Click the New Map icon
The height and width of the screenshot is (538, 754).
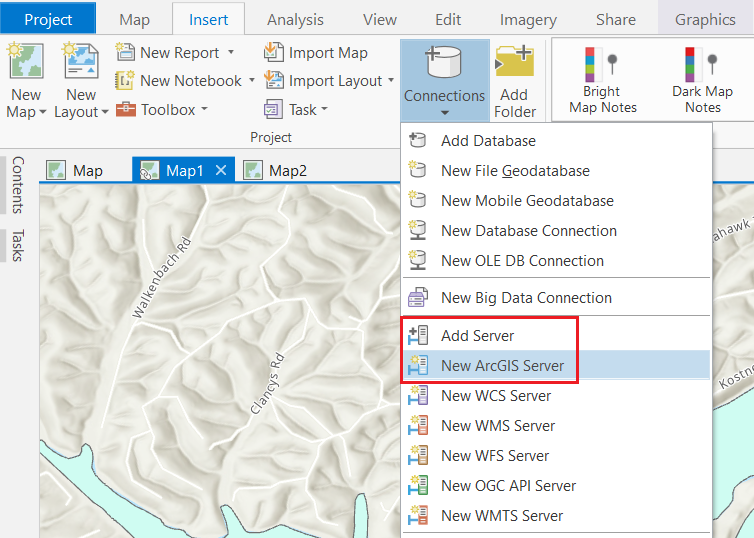(26, 64)
